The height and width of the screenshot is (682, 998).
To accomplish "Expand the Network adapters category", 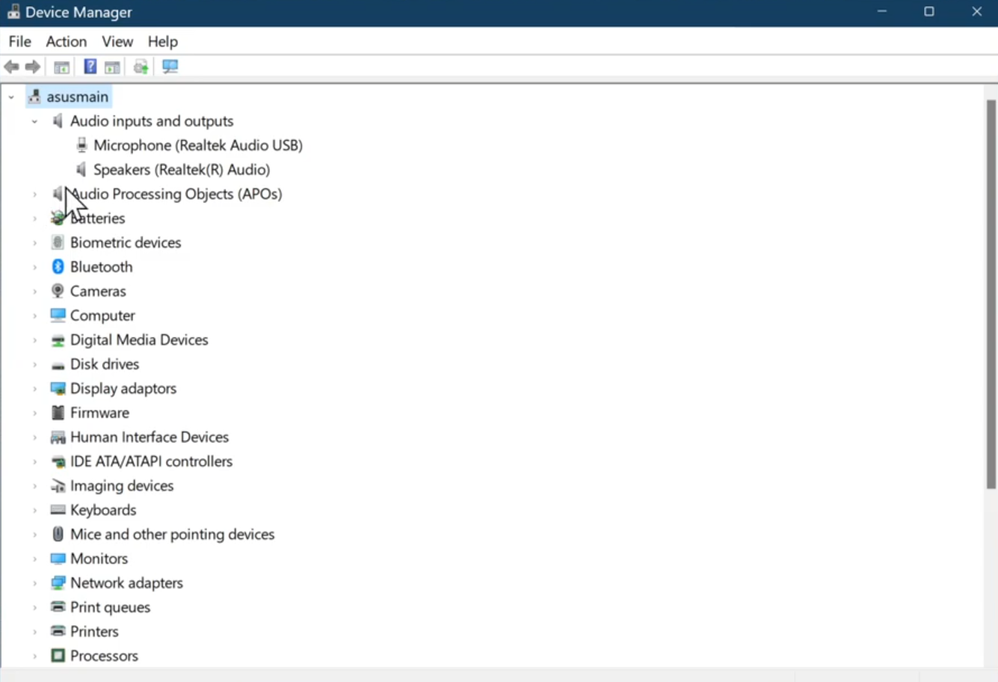I will (35, 583).
